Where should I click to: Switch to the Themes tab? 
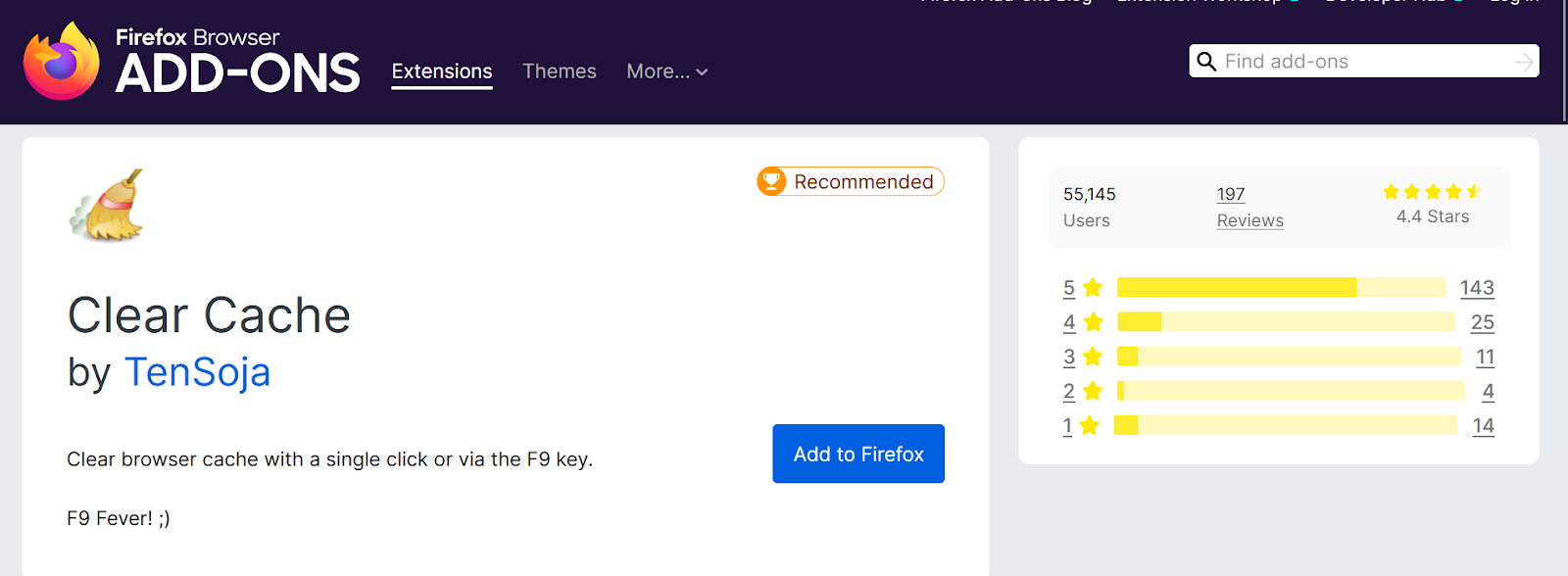(x=560, y=72)
